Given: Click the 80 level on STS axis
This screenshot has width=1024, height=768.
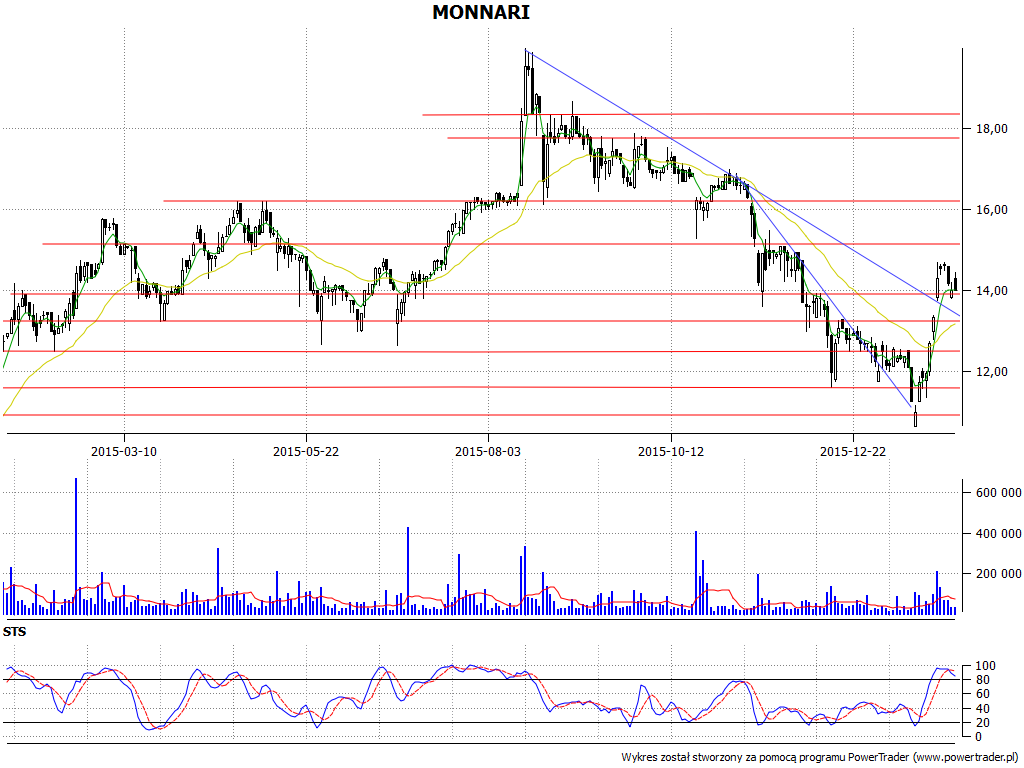Looking at the screenshot, I should tap(982, 680).
